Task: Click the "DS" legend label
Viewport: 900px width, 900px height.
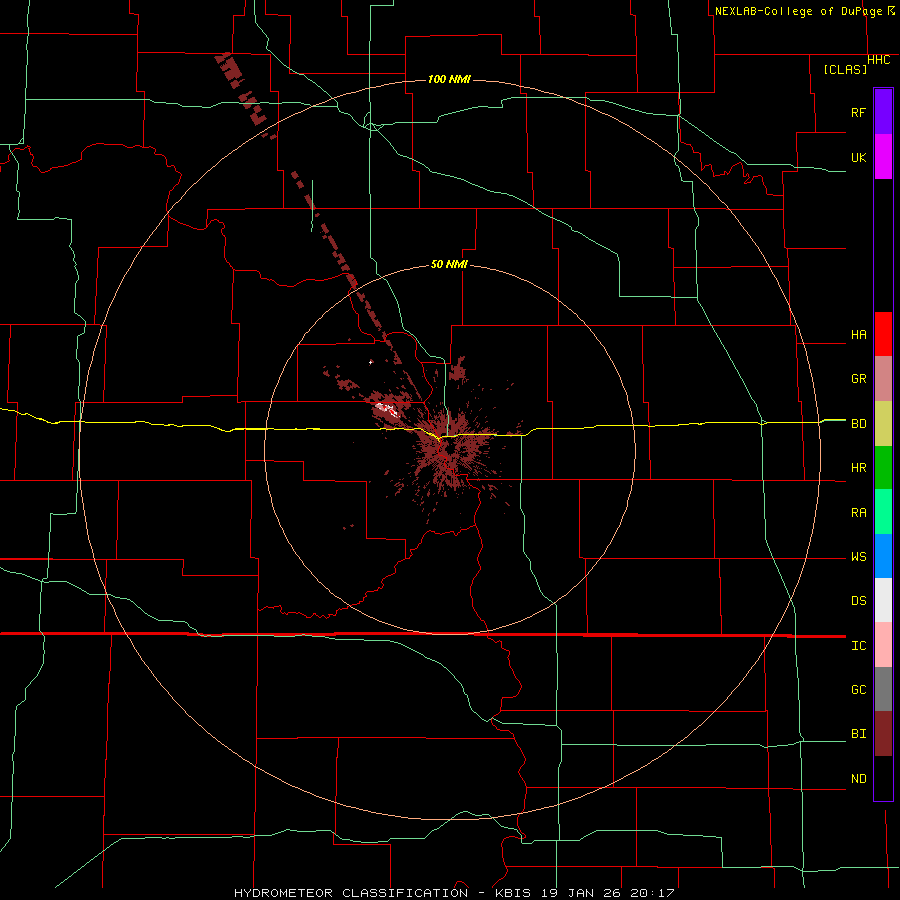Action: (x=858, y=601)
